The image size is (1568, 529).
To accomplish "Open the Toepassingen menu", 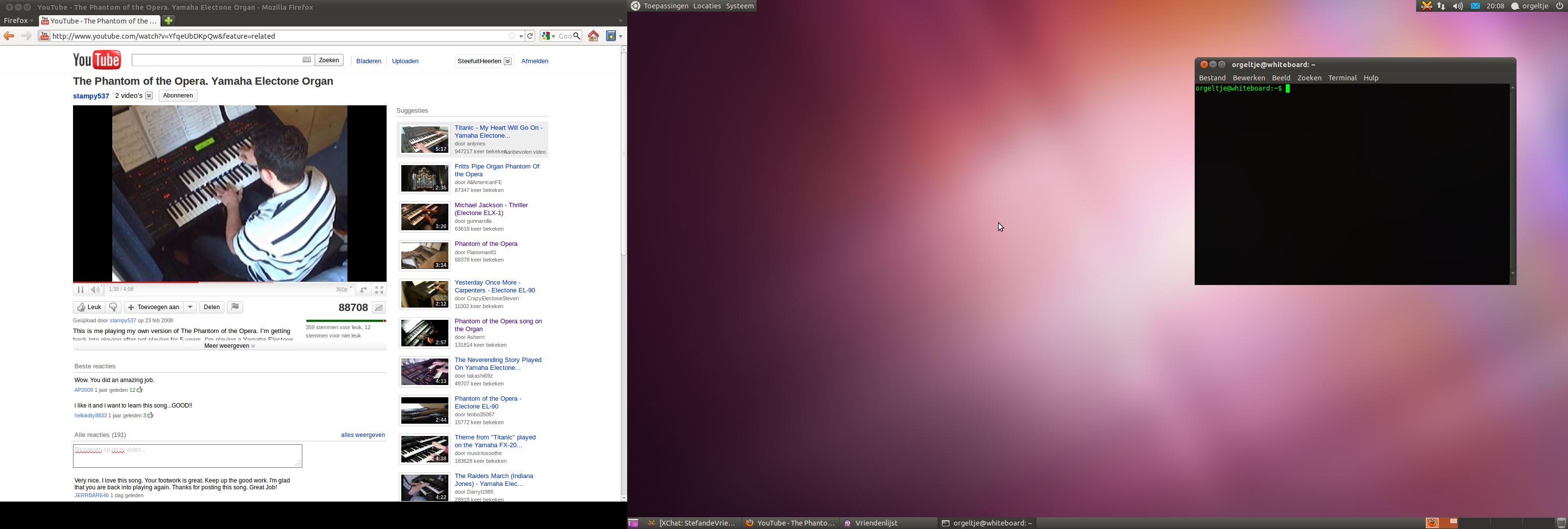I will 666,6.
